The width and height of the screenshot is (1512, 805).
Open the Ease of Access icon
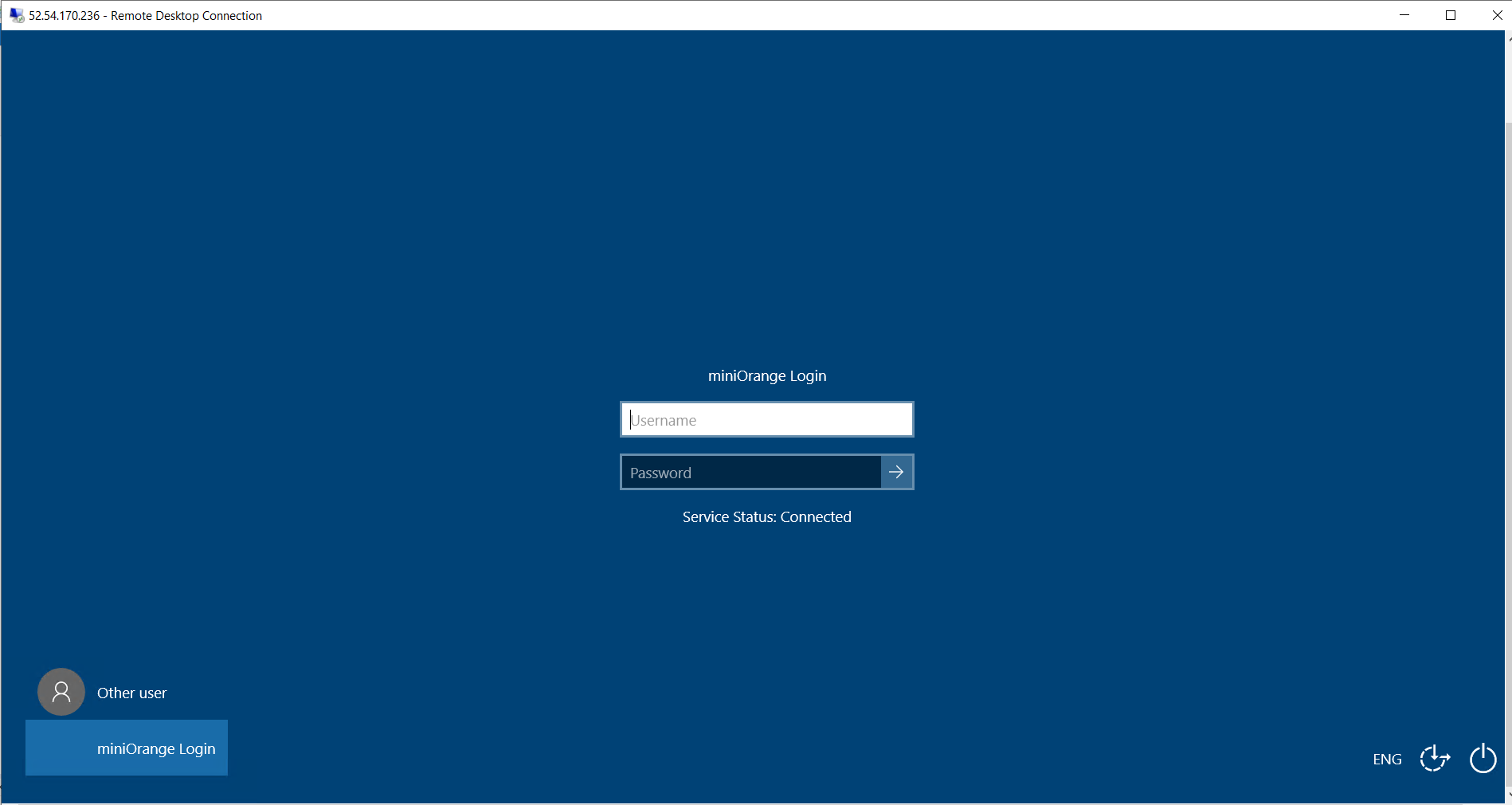coord(1435,758)
